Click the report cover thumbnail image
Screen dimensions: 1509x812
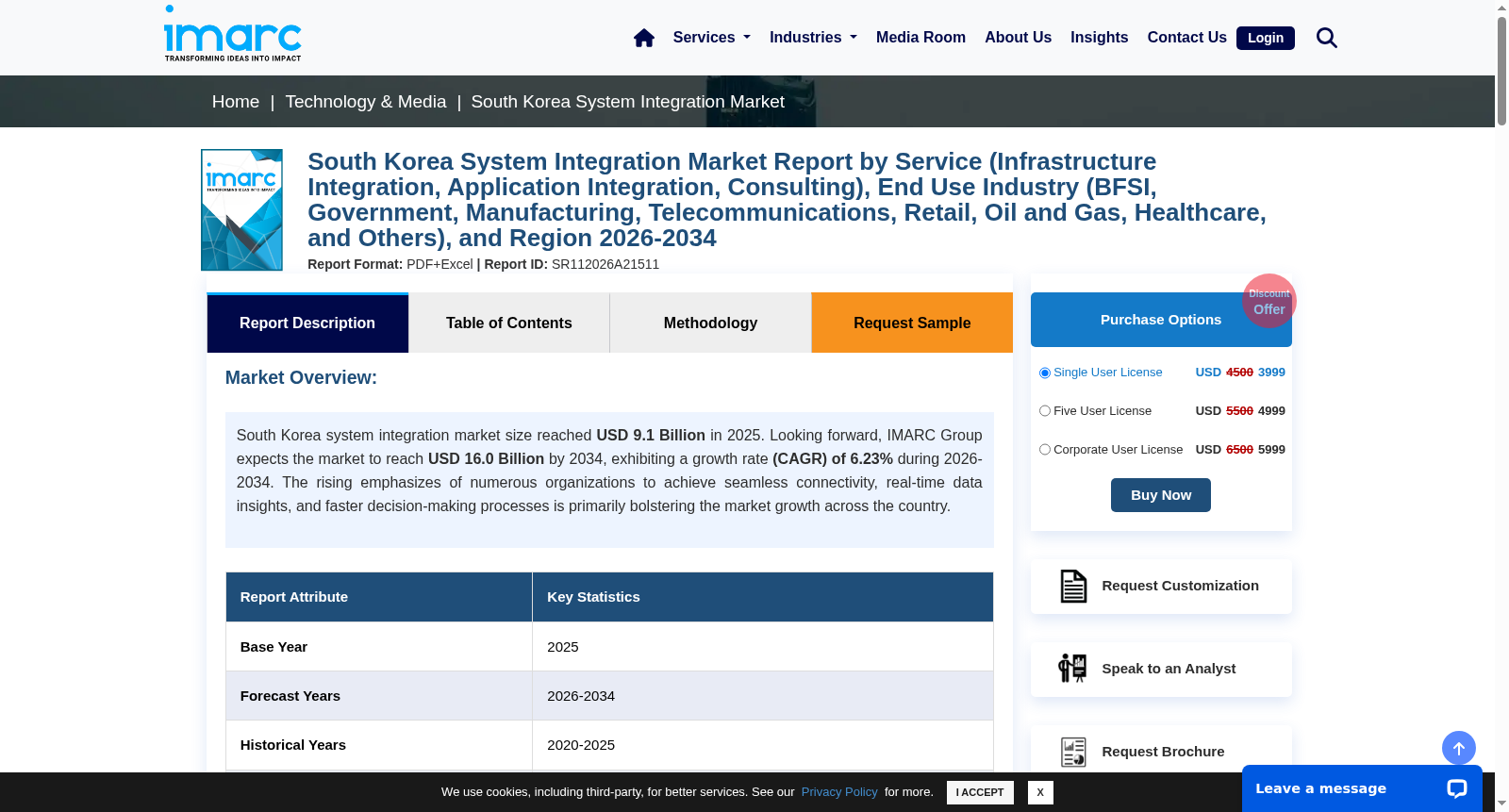coord(241,209)
